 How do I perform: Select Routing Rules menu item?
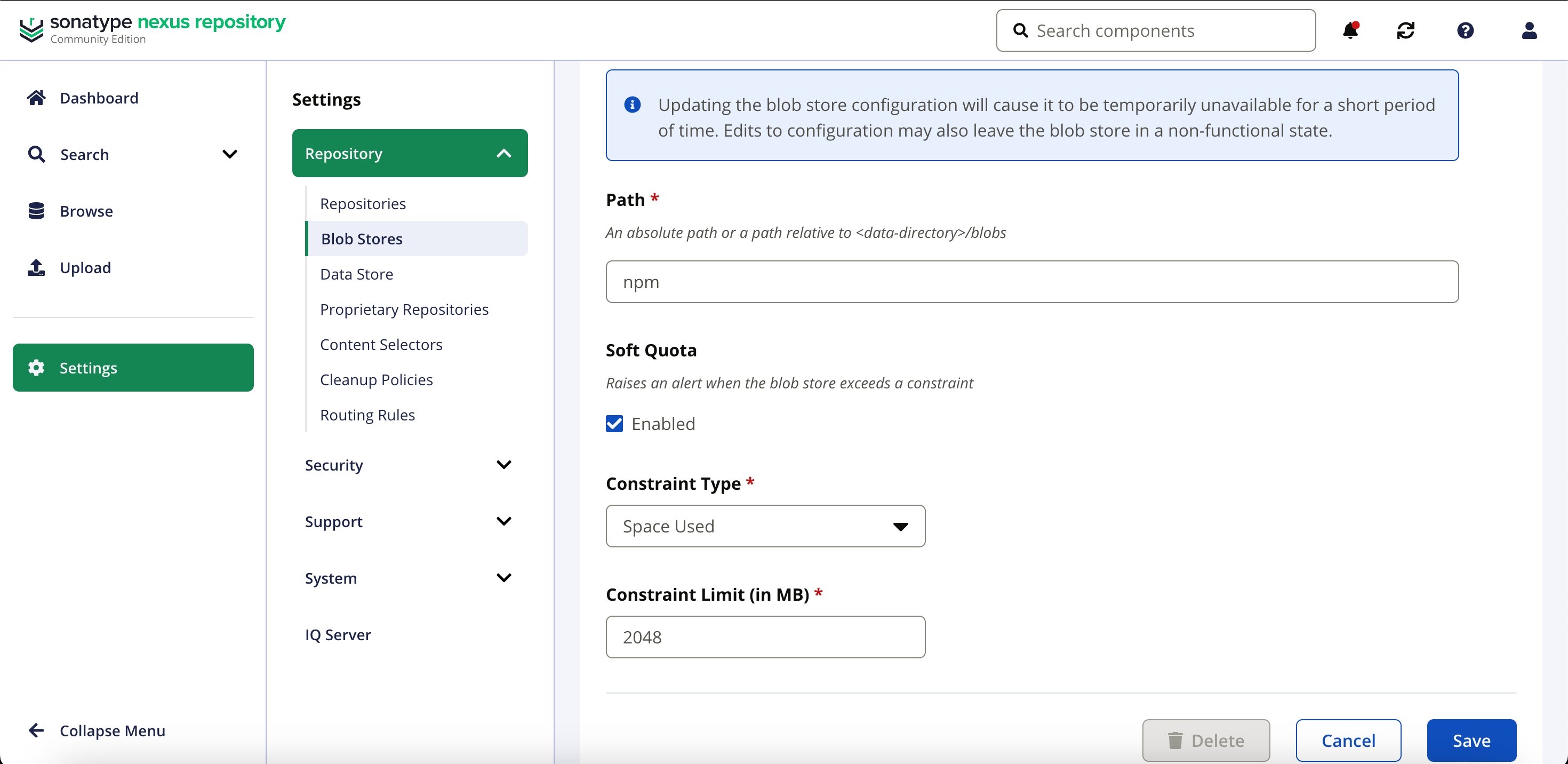pos(367,415)
